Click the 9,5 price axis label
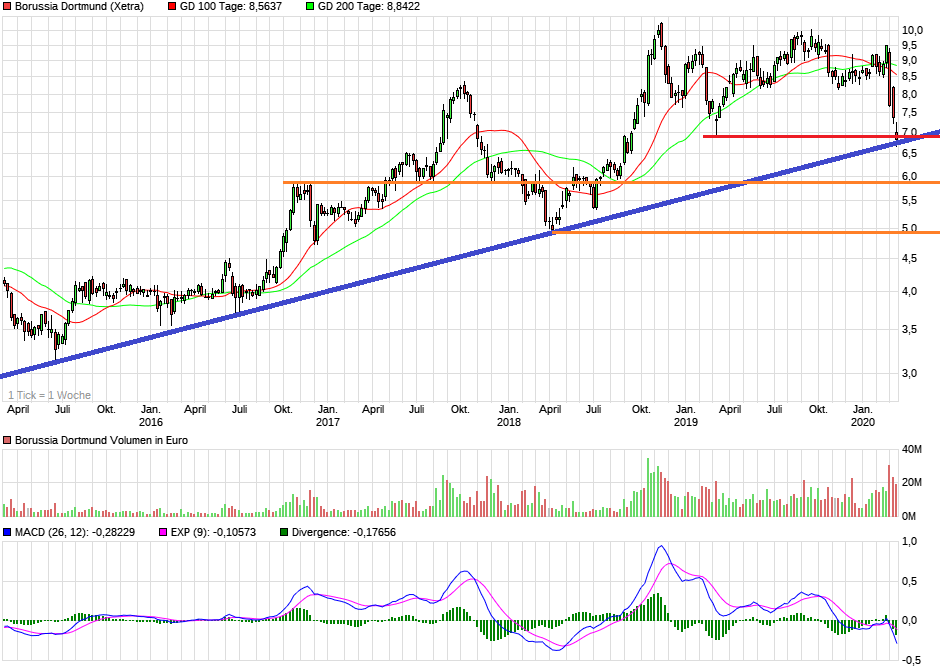Viewport: 940px width, 670px height. pos(910,46)
